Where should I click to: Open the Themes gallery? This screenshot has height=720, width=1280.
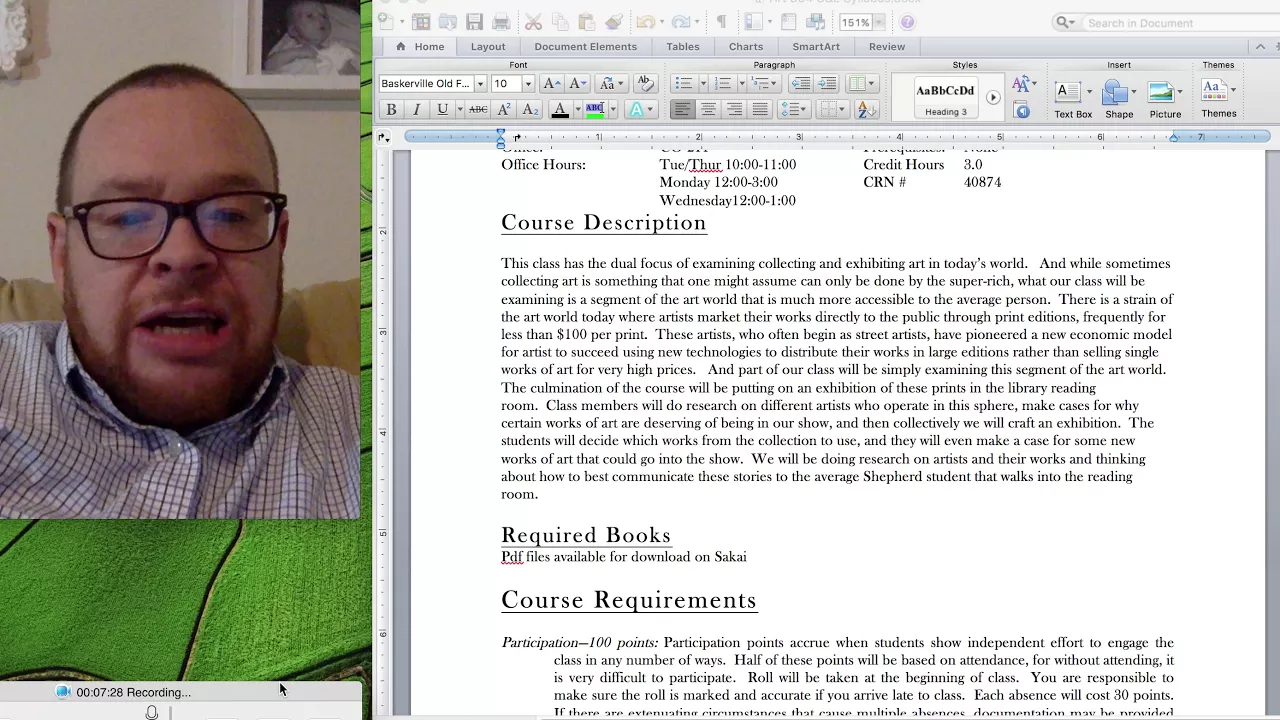[1218, 98]
